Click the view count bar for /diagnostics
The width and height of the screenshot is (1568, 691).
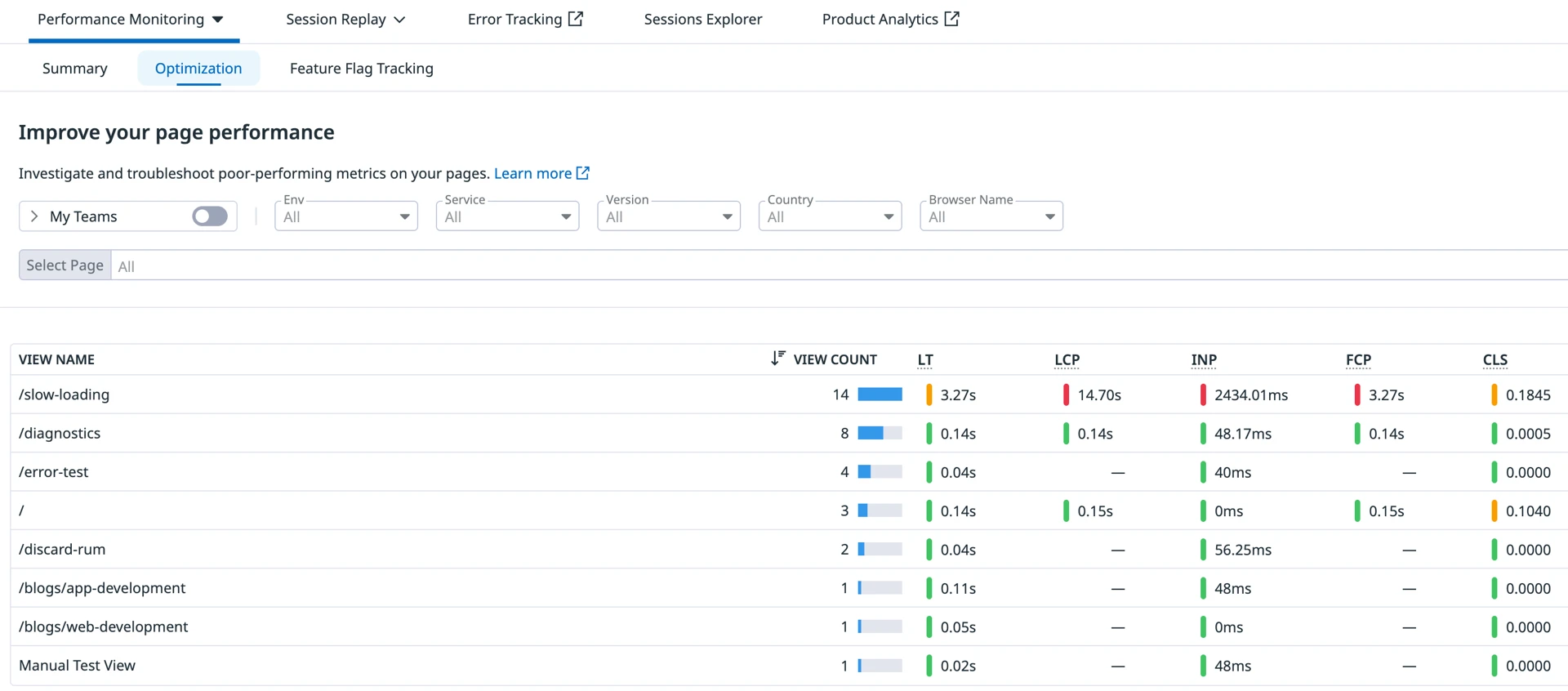(x=880, y=433)
